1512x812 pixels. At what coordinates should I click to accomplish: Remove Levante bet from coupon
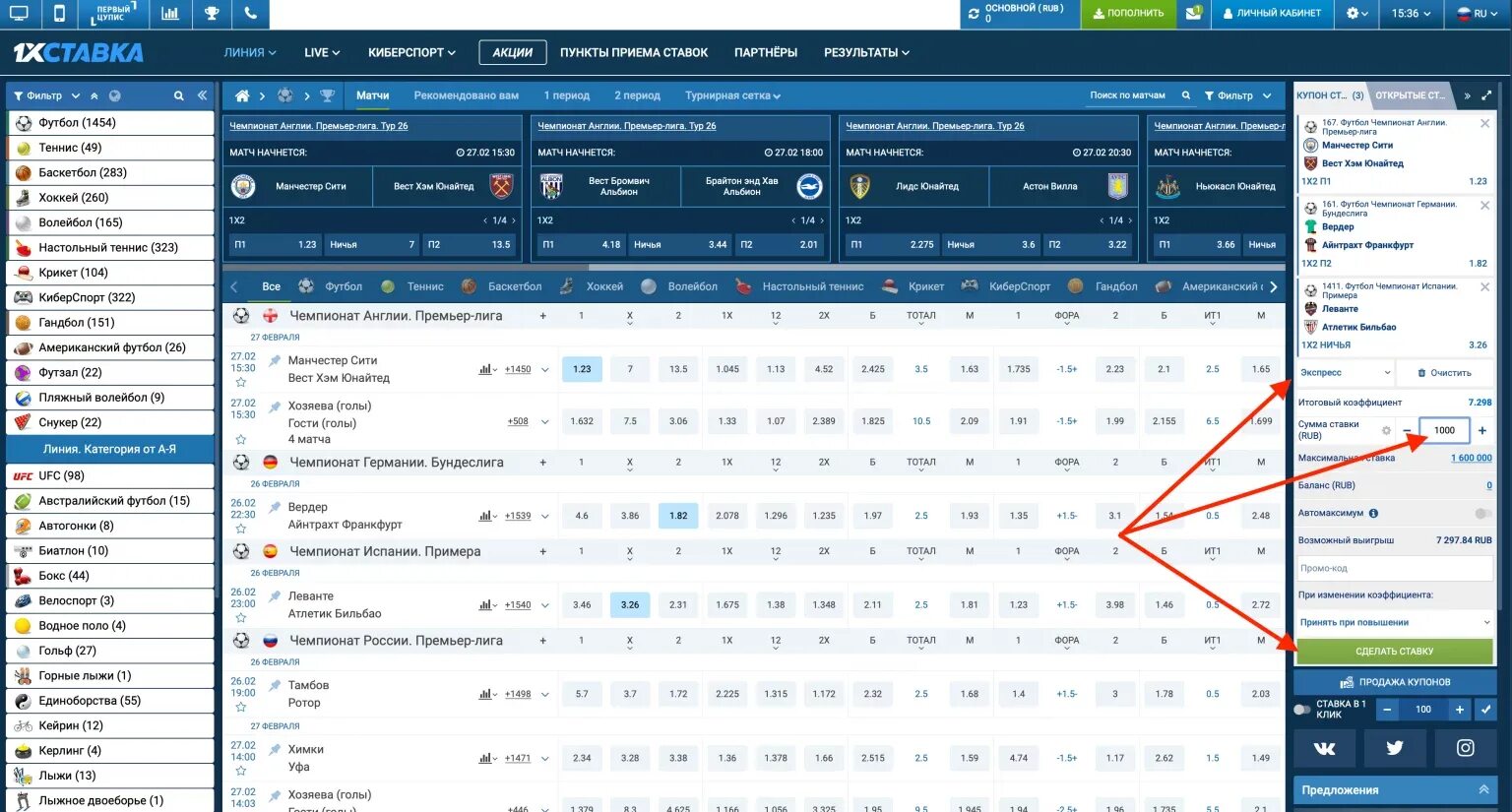click(x=1484, y=287)
